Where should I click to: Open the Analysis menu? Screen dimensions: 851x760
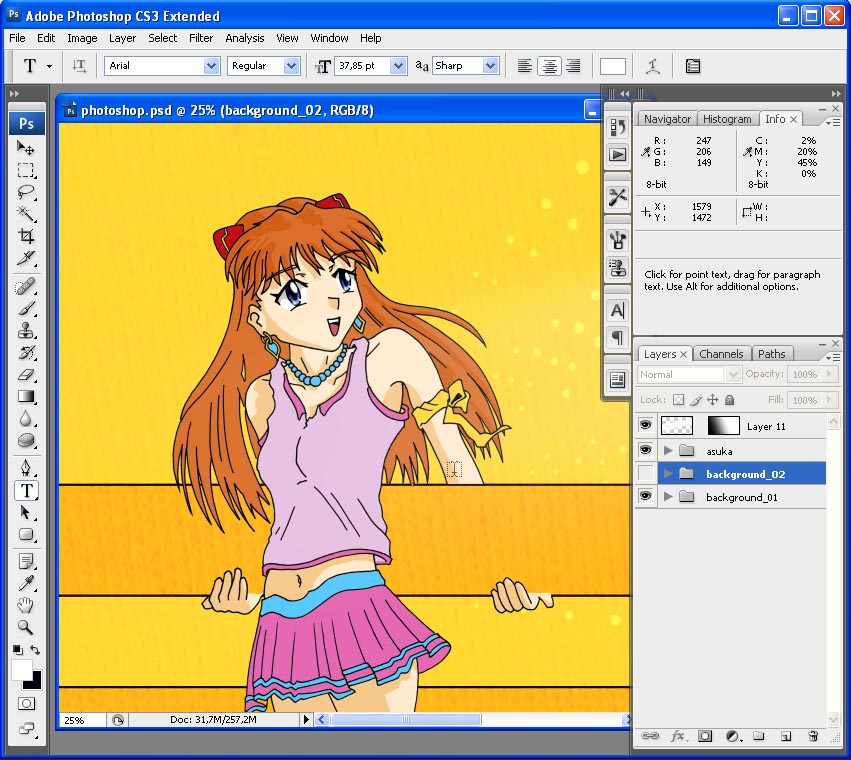point(244,38)
